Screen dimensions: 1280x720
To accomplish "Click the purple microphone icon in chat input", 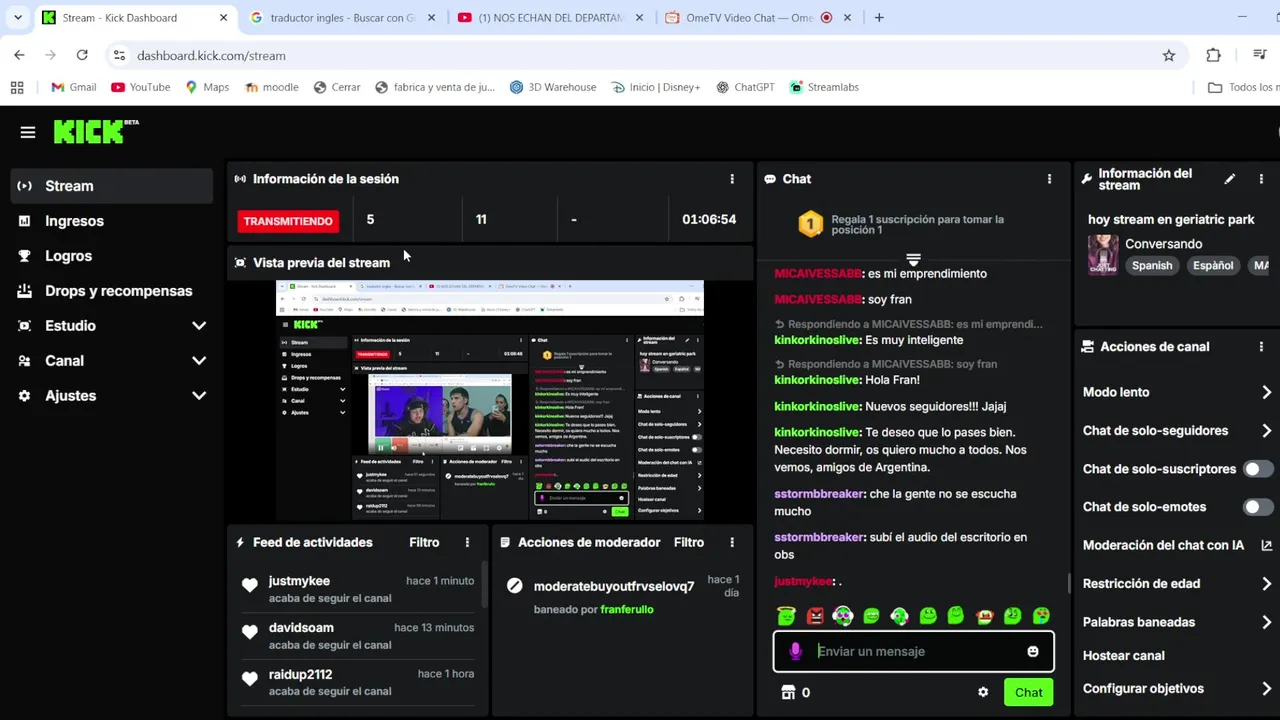I will click(x=795, y=651).
